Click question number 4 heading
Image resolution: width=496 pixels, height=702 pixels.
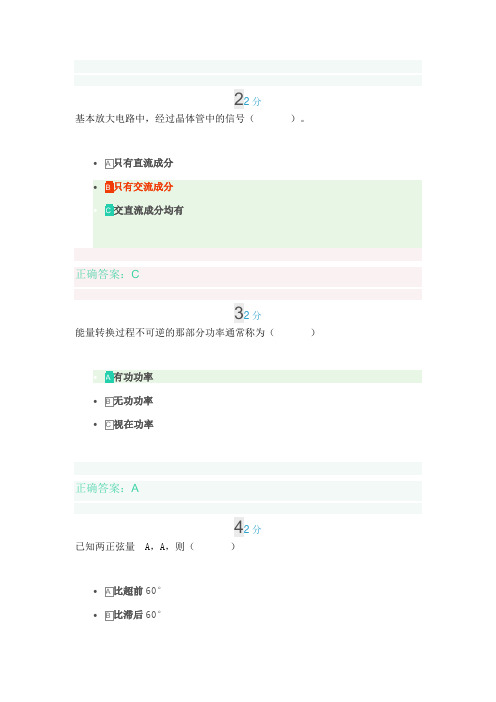(x=239, y=527)
